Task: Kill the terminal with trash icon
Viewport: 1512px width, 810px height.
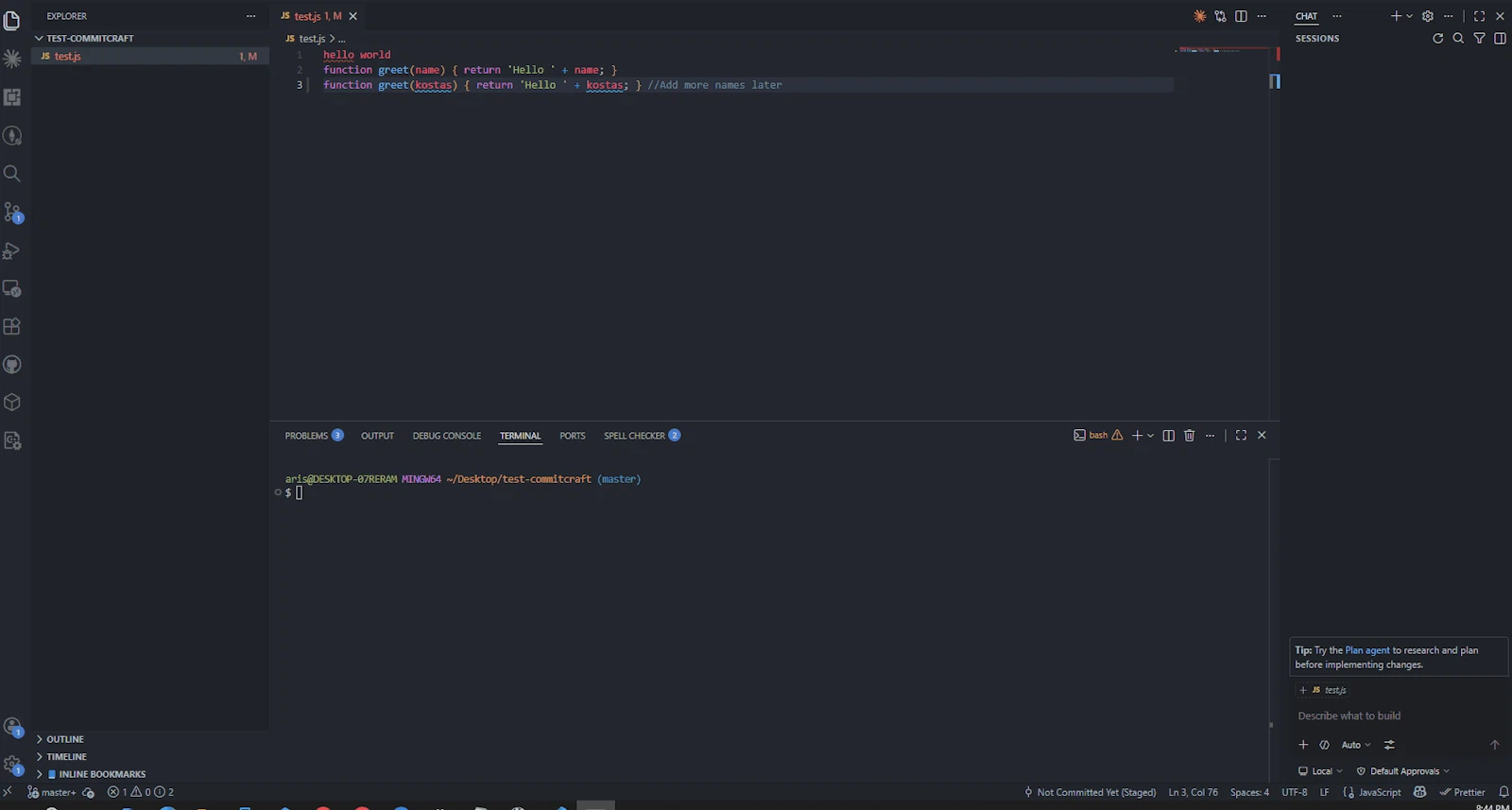Action: tap(1189, 436)
